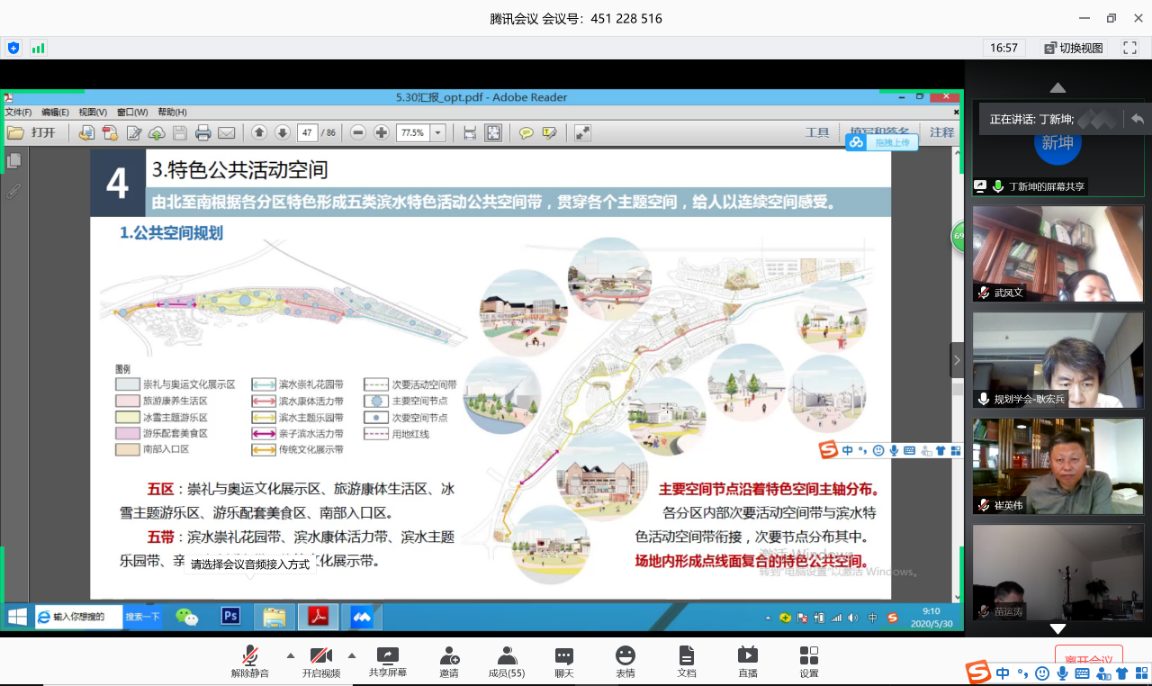Collapse the participant side panel arrow
1152x686 pixels.
coord(957,360)
